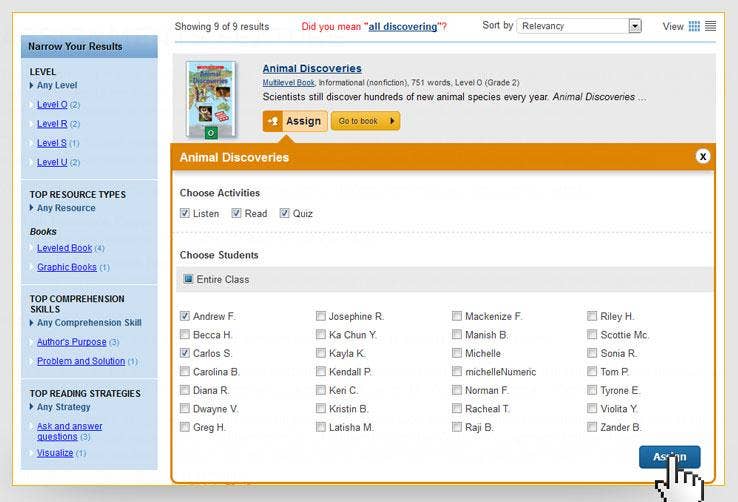Open the Sort by Relevancy dropdown
738x502 pixels.
579,26
